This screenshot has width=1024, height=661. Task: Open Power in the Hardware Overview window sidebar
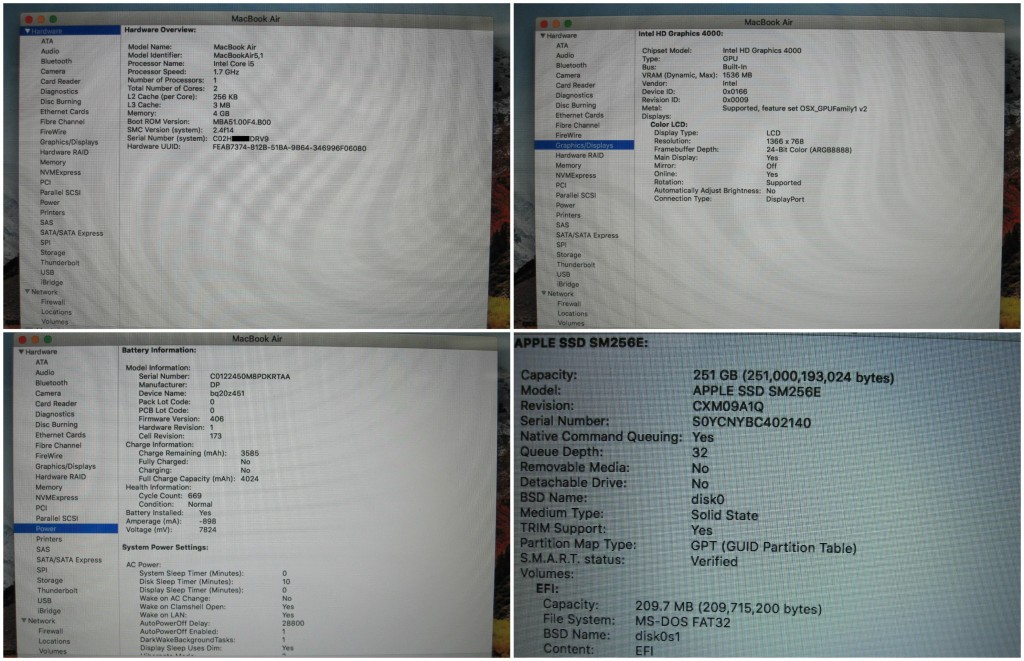[50, 202]
